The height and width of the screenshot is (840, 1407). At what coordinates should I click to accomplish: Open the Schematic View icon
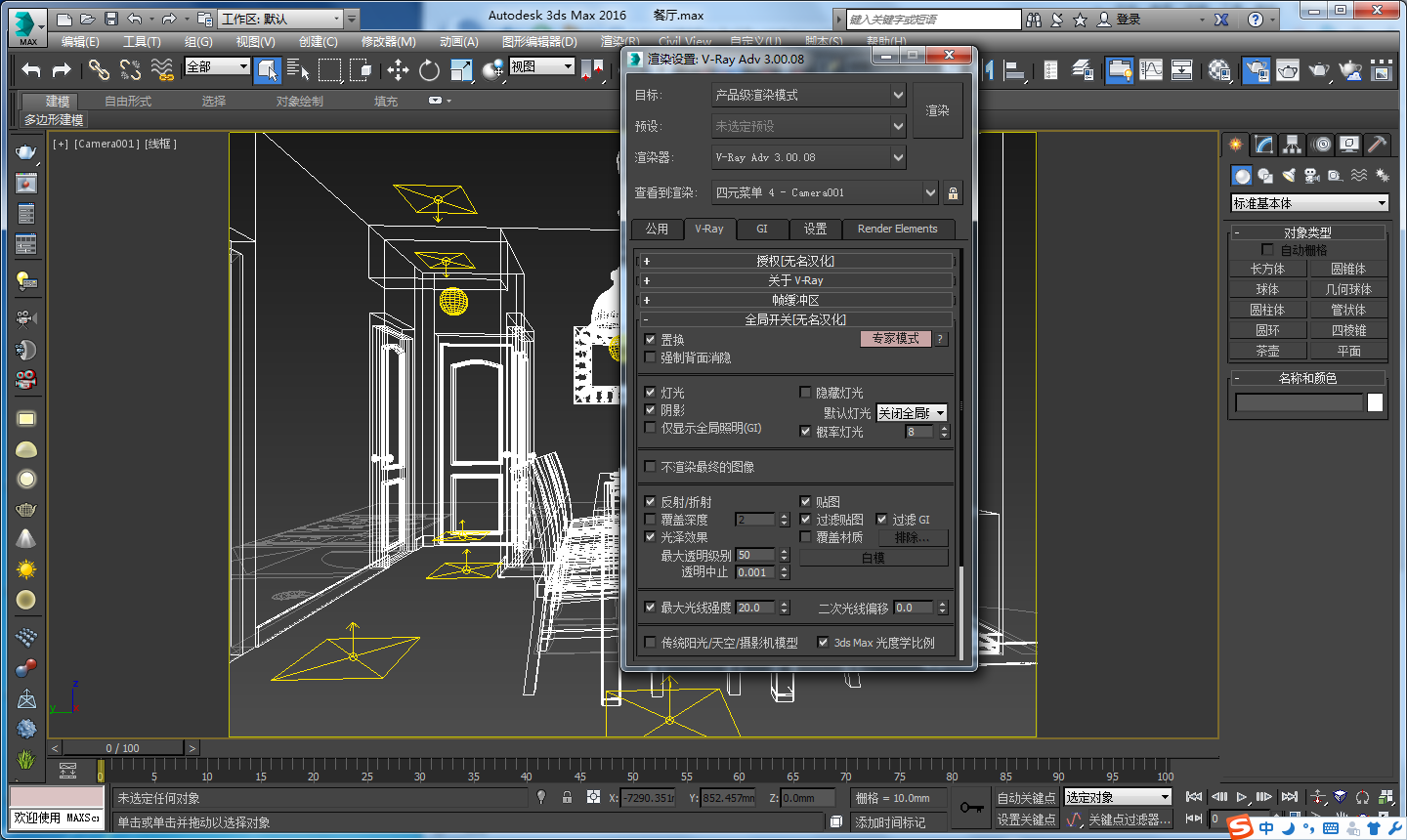coord(1181,69)
